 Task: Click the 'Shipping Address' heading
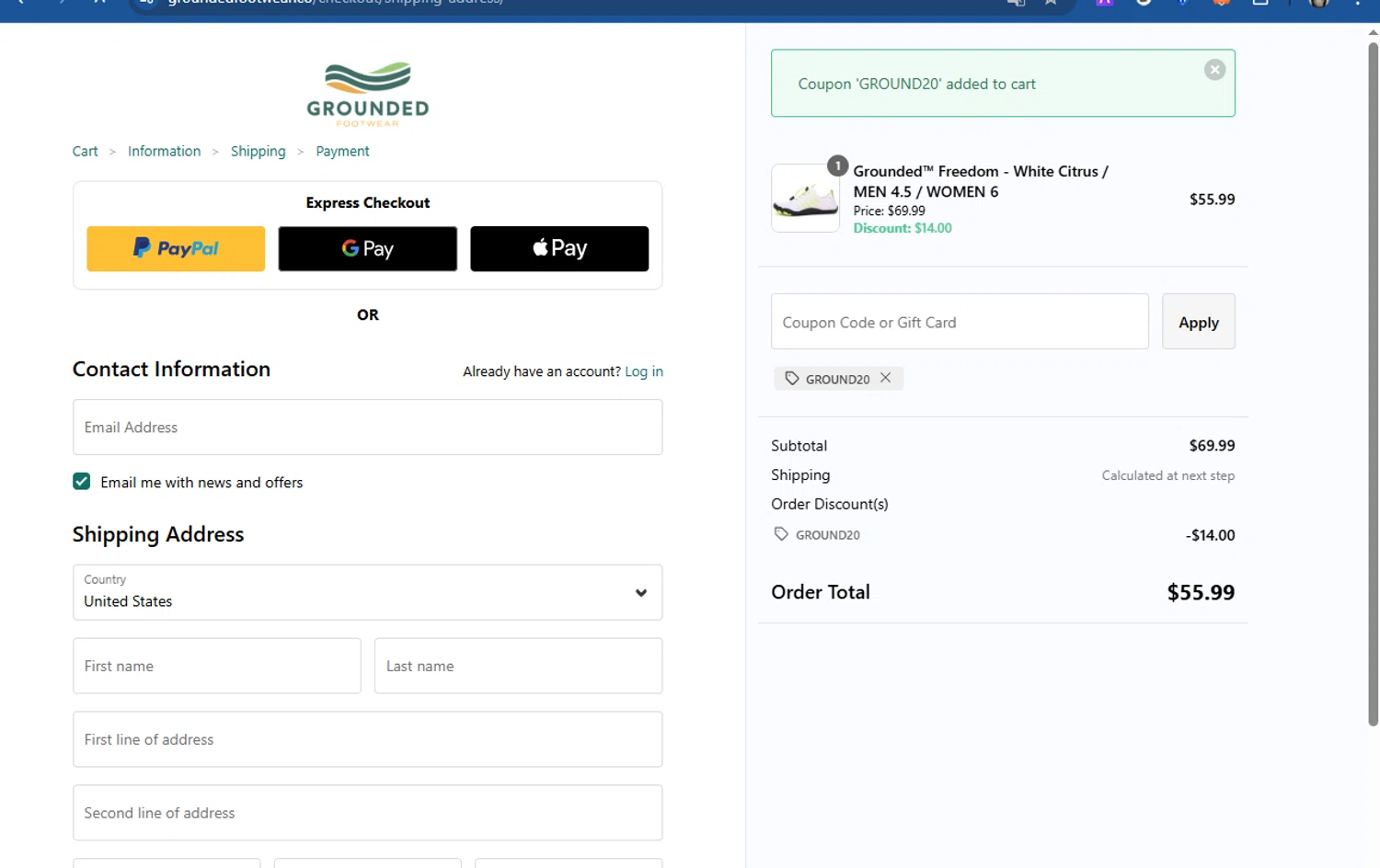[158, 534]
